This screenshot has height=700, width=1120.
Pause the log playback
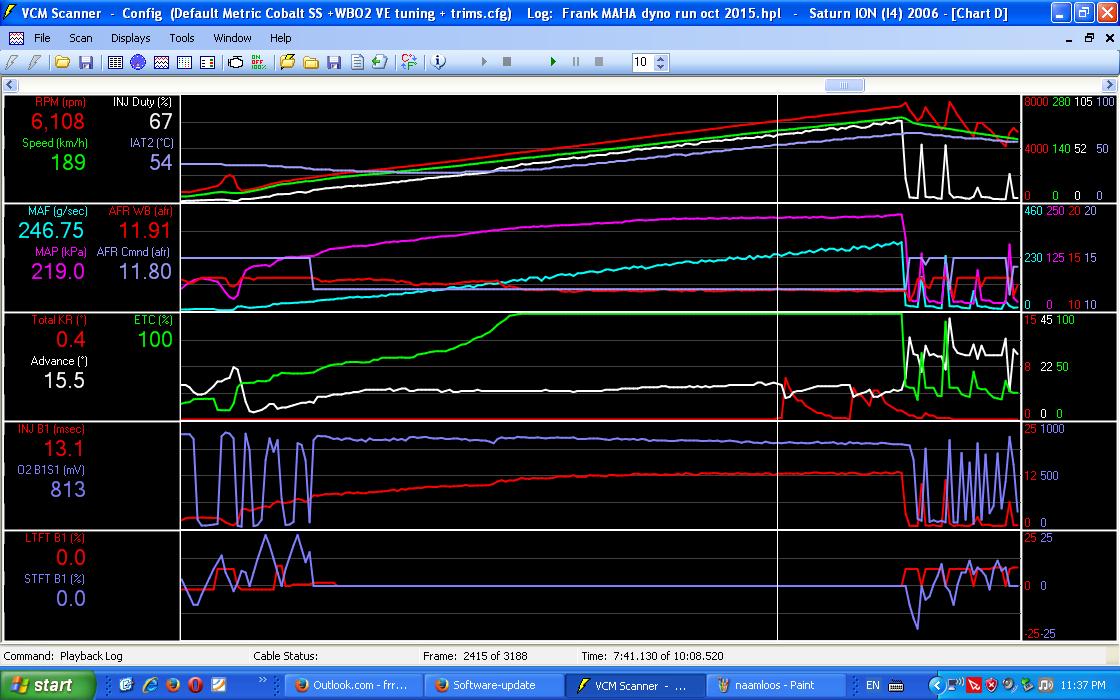(x=576, y=62)
